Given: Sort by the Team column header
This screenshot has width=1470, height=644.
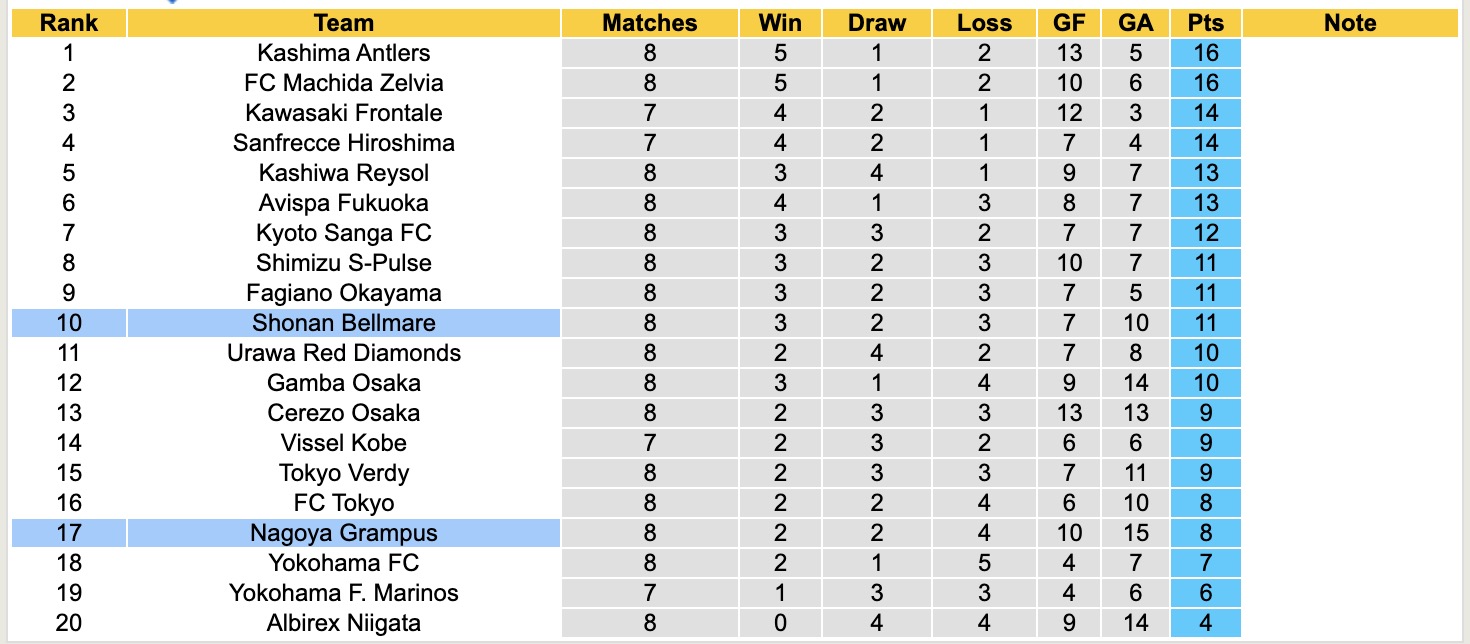Looking at the screenshot, I should [x=343, y=23].
